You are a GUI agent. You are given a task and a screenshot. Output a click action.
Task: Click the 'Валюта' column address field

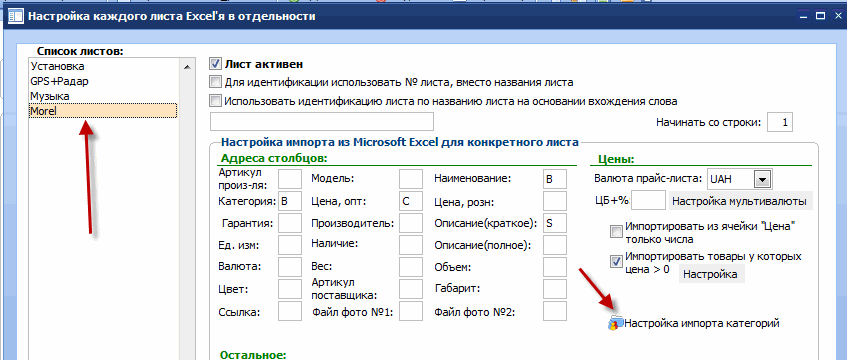click(x=290, y=267)
